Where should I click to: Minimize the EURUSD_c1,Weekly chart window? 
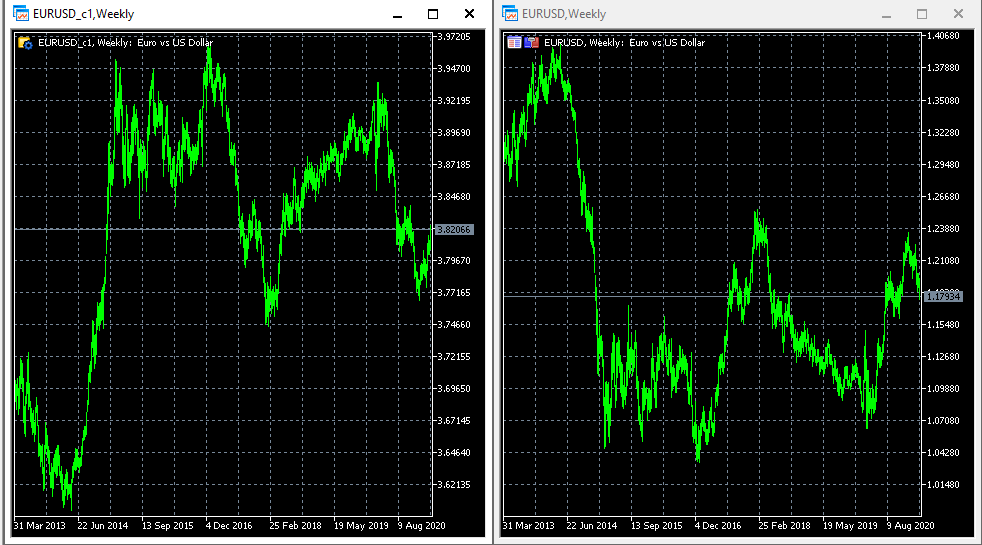[x=397, y=14]
